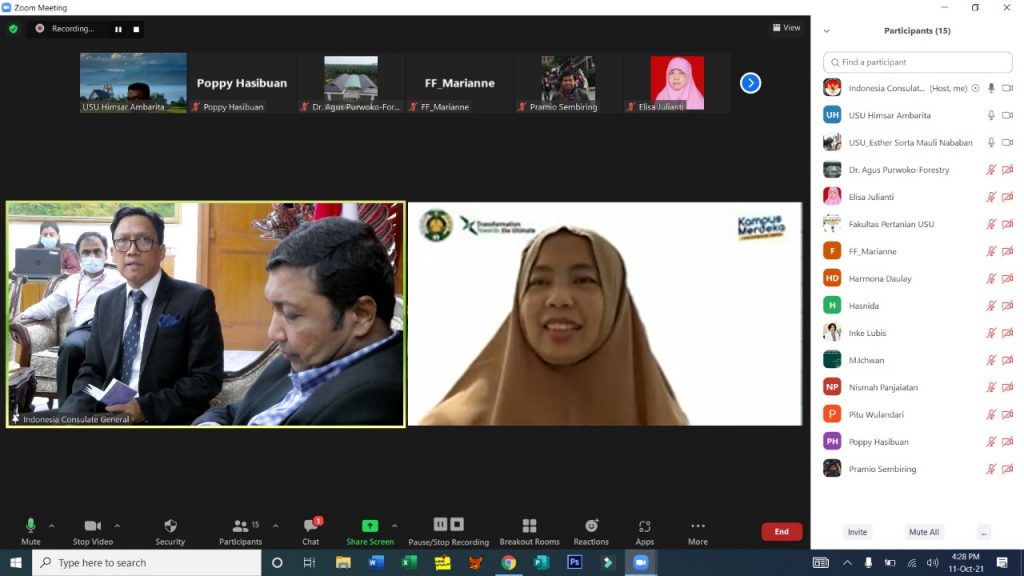The width and height of the screenshot is (1024, 576).
Task: Mute the microphone
Action: click(30, 526)
